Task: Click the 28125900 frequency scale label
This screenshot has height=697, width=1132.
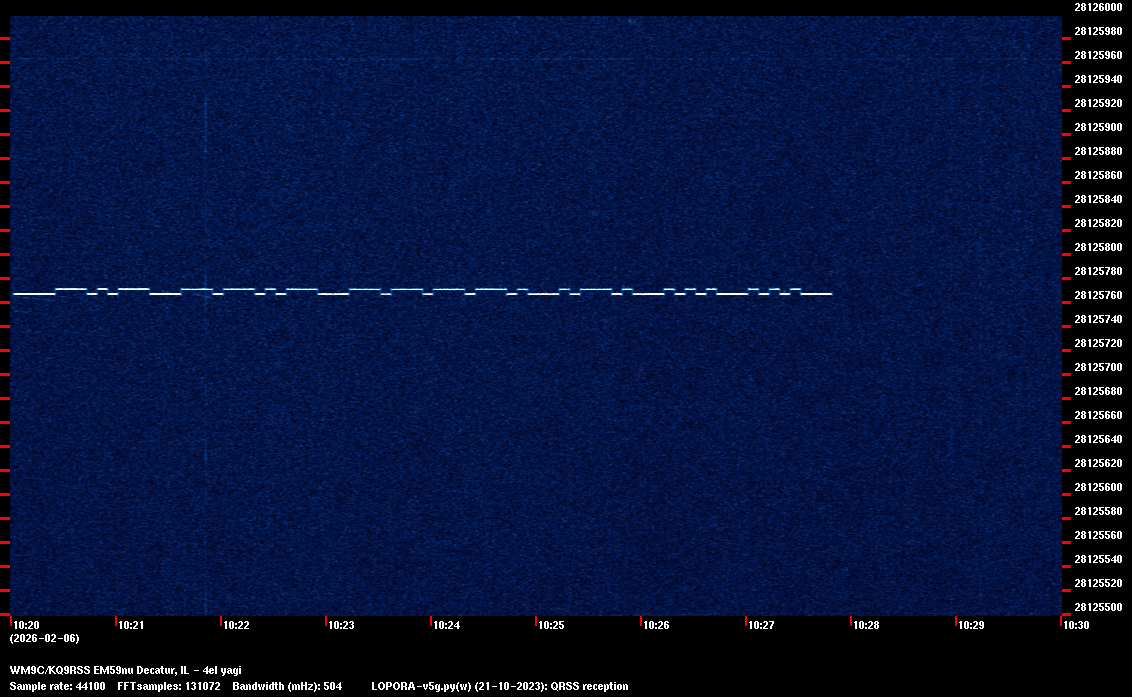Action: point(1097,127)
